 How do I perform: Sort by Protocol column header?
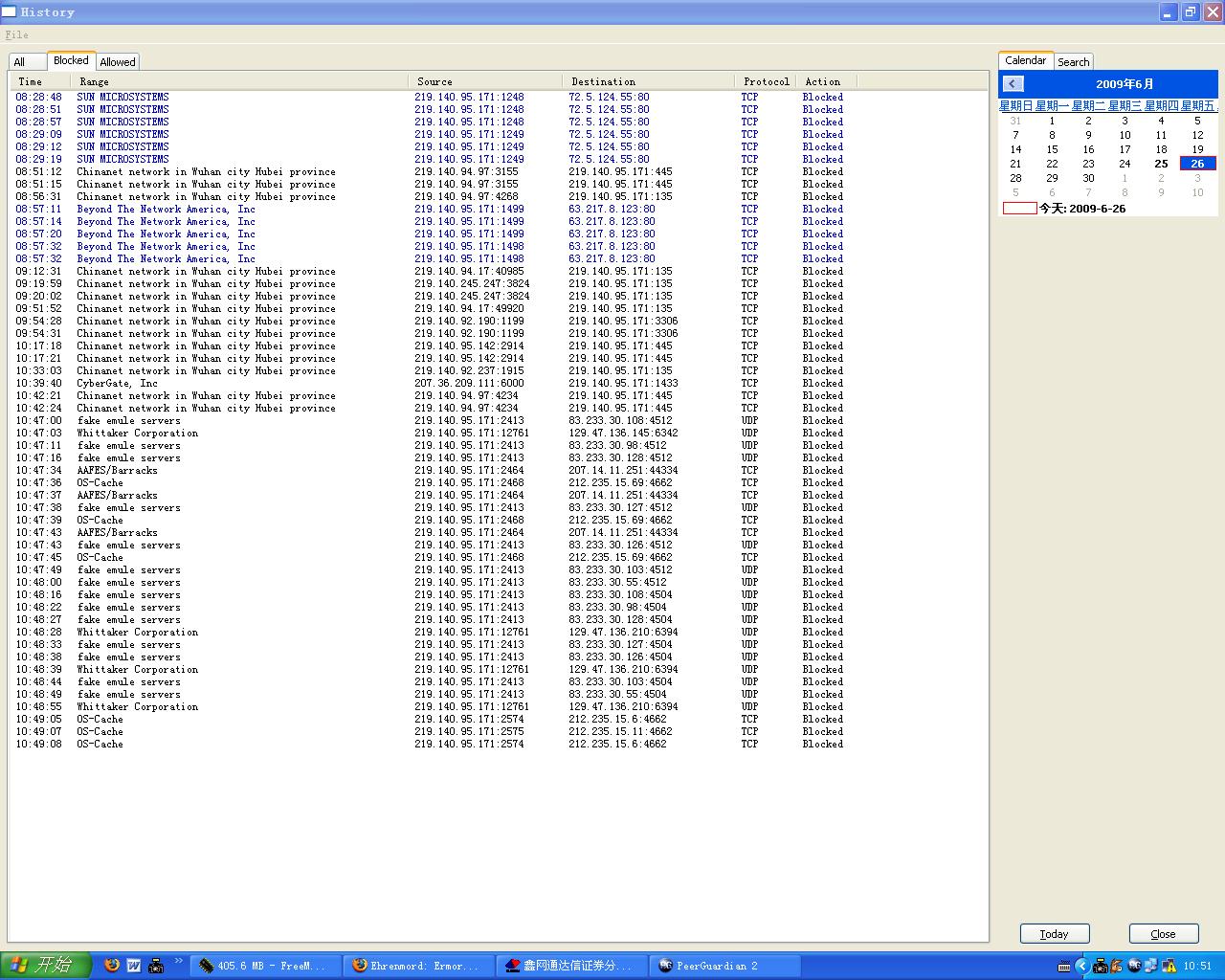(767, 81)
